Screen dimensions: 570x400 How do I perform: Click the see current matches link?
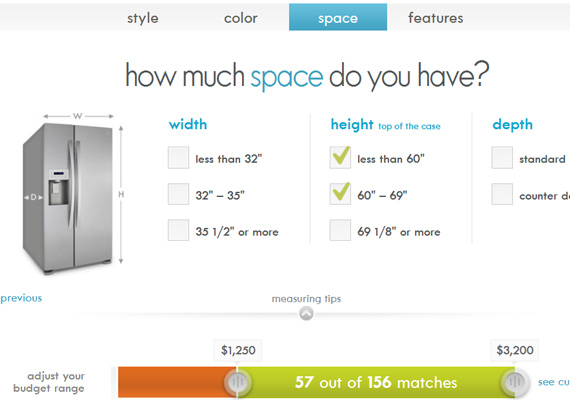[554, 382]
